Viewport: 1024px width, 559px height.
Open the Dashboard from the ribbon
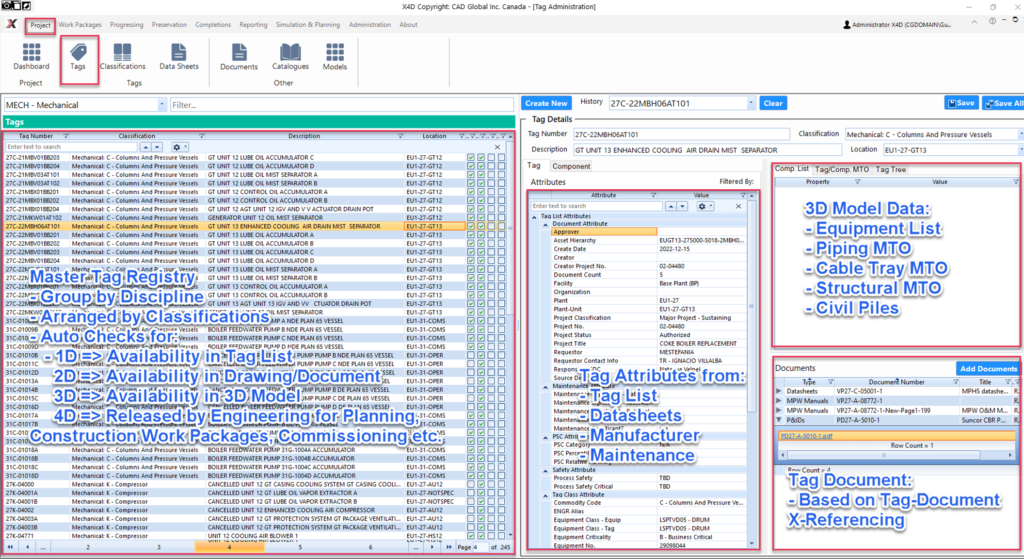pos(31,58)
